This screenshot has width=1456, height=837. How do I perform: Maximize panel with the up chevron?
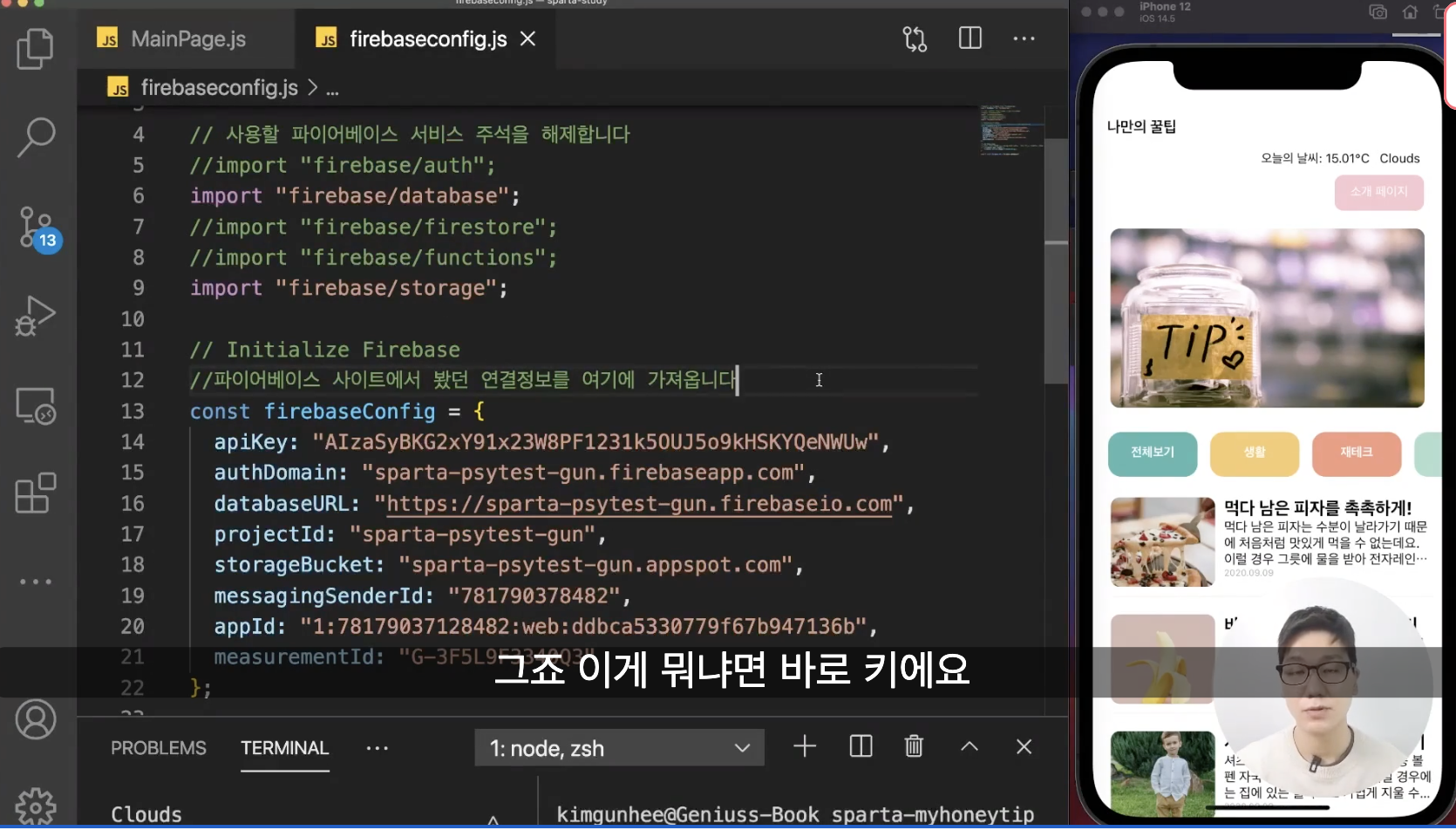point(970,747)
